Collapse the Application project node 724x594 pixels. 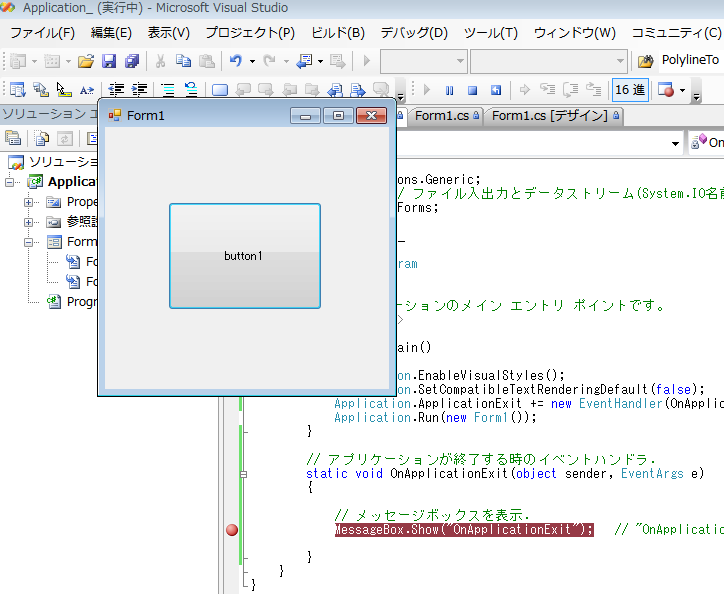(9, 182)
